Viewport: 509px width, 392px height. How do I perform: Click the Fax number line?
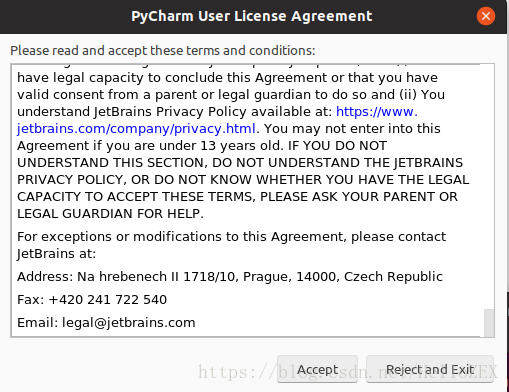click(x=92, y=300)
